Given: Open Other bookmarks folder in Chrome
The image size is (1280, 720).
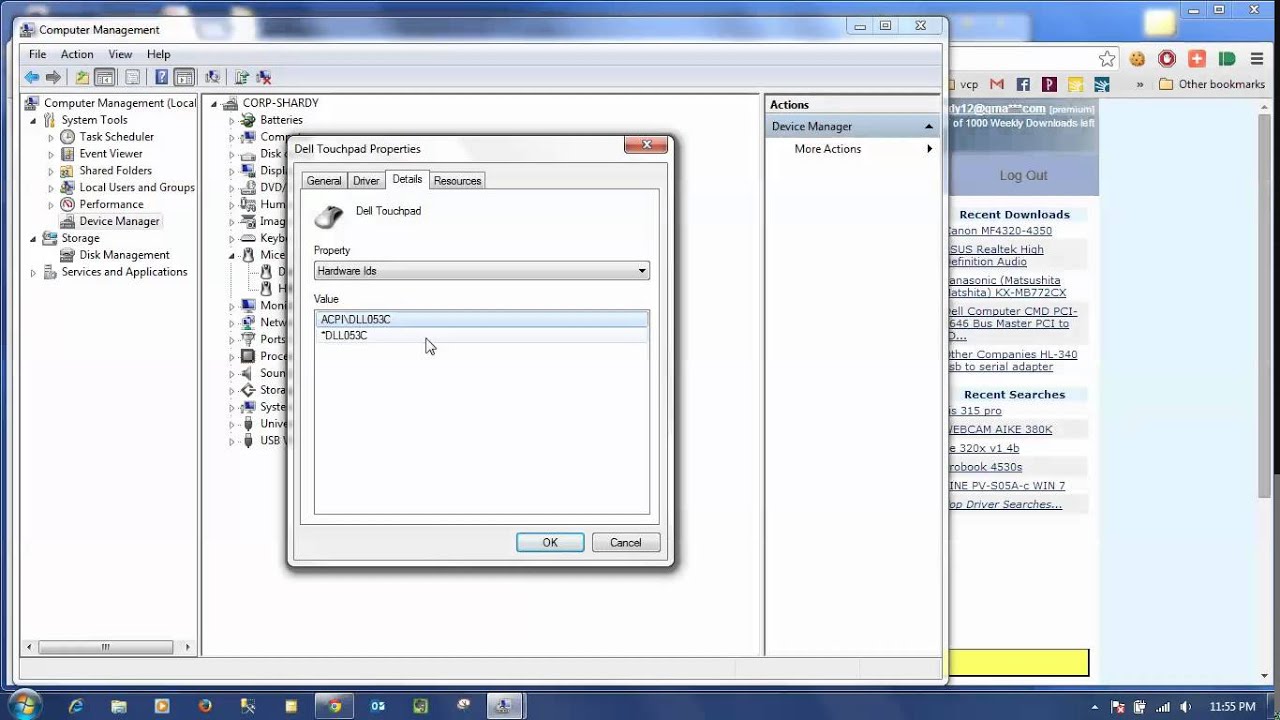Looking at the screenshot, I should tap(1212, 85).
